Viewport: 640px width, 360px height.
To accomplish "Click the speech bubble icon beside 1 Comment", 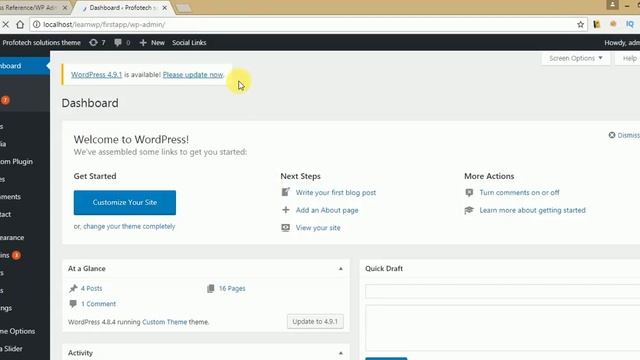I will click(73, 304).
